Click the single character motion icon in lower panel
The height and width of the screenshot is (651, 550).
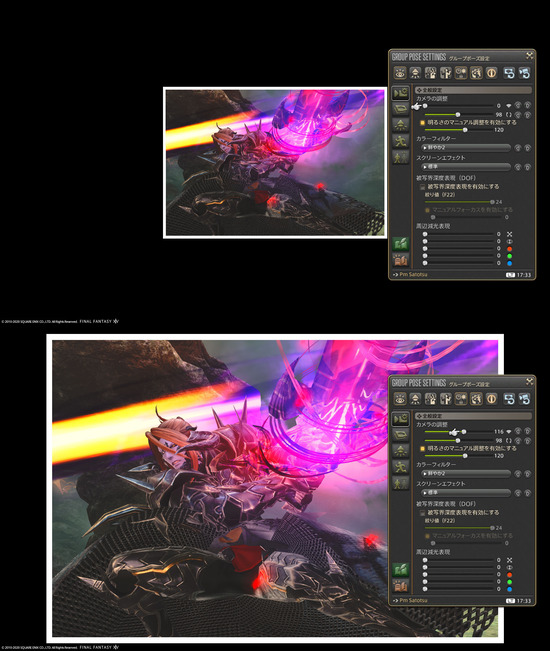tap(446, 399)
